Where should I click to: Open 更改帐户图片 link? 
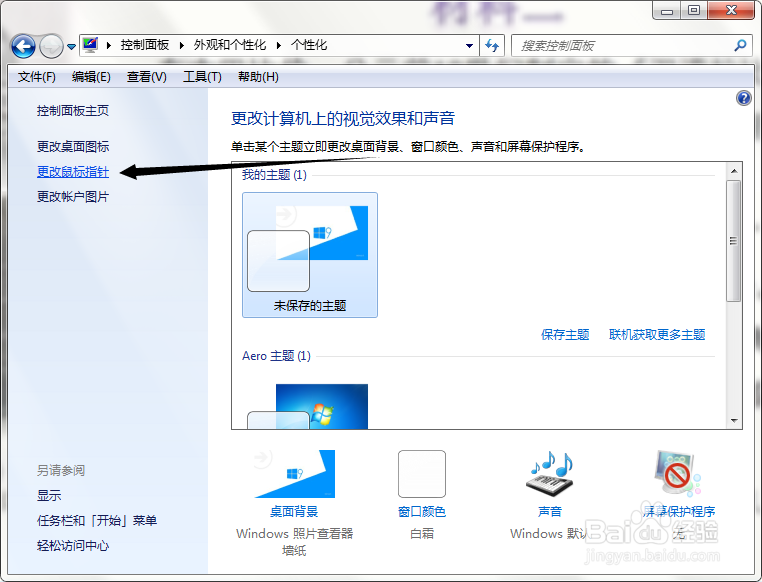point(73,197)
